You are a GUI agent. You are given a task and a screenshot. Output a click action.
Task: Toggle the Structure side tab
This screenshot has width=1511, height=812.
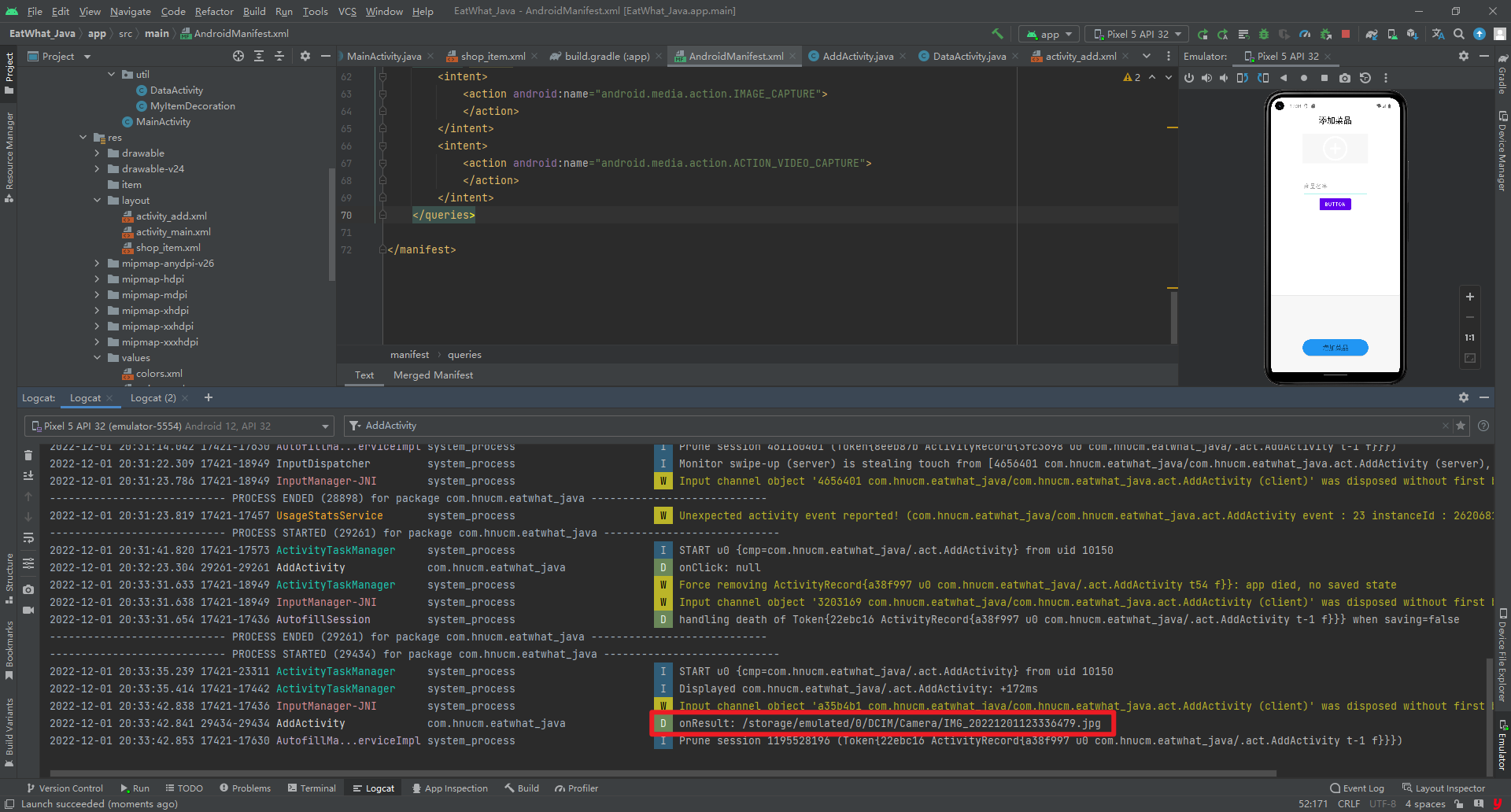[9, 578]
